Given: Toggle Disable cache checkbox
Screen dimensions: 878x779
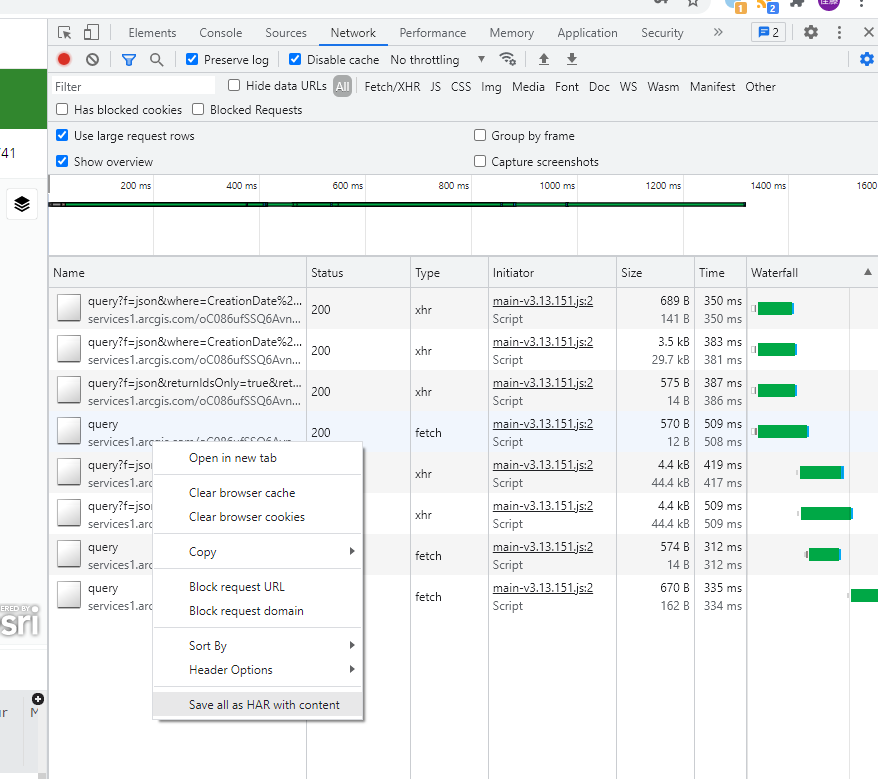Looking at the screenshot, I should pyautogui.click(x=295, y=59).
